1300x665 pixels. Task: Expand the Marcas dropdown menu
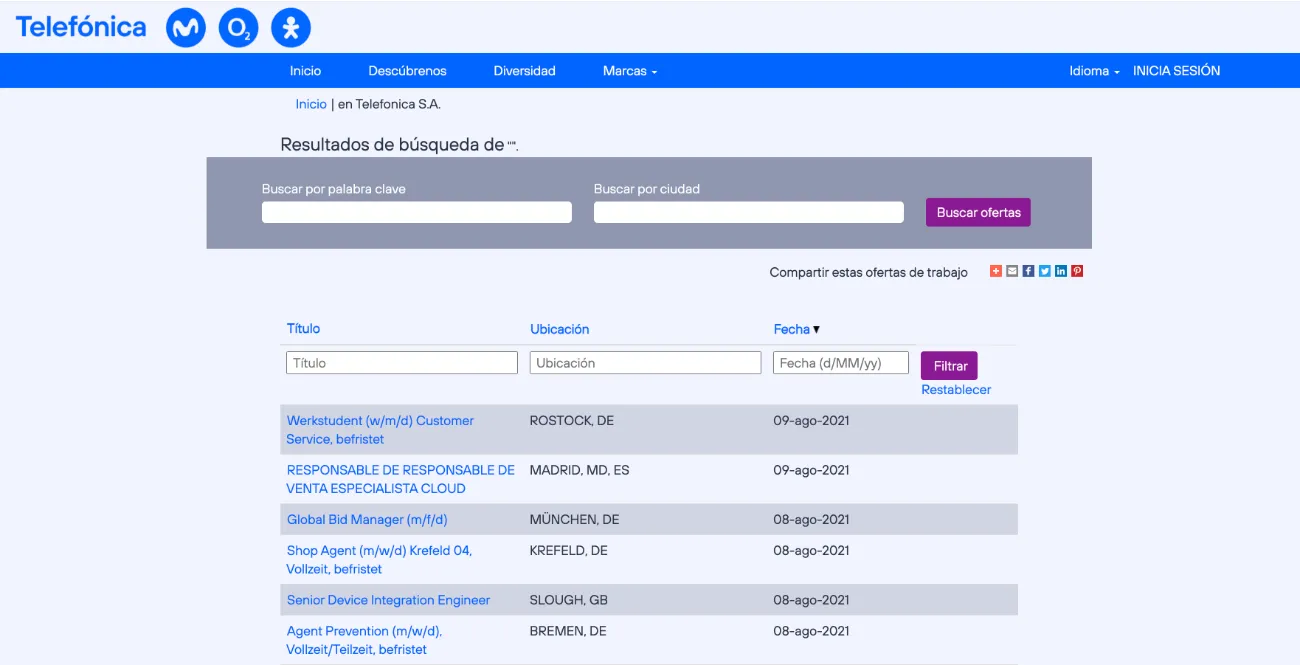(630, 71)
